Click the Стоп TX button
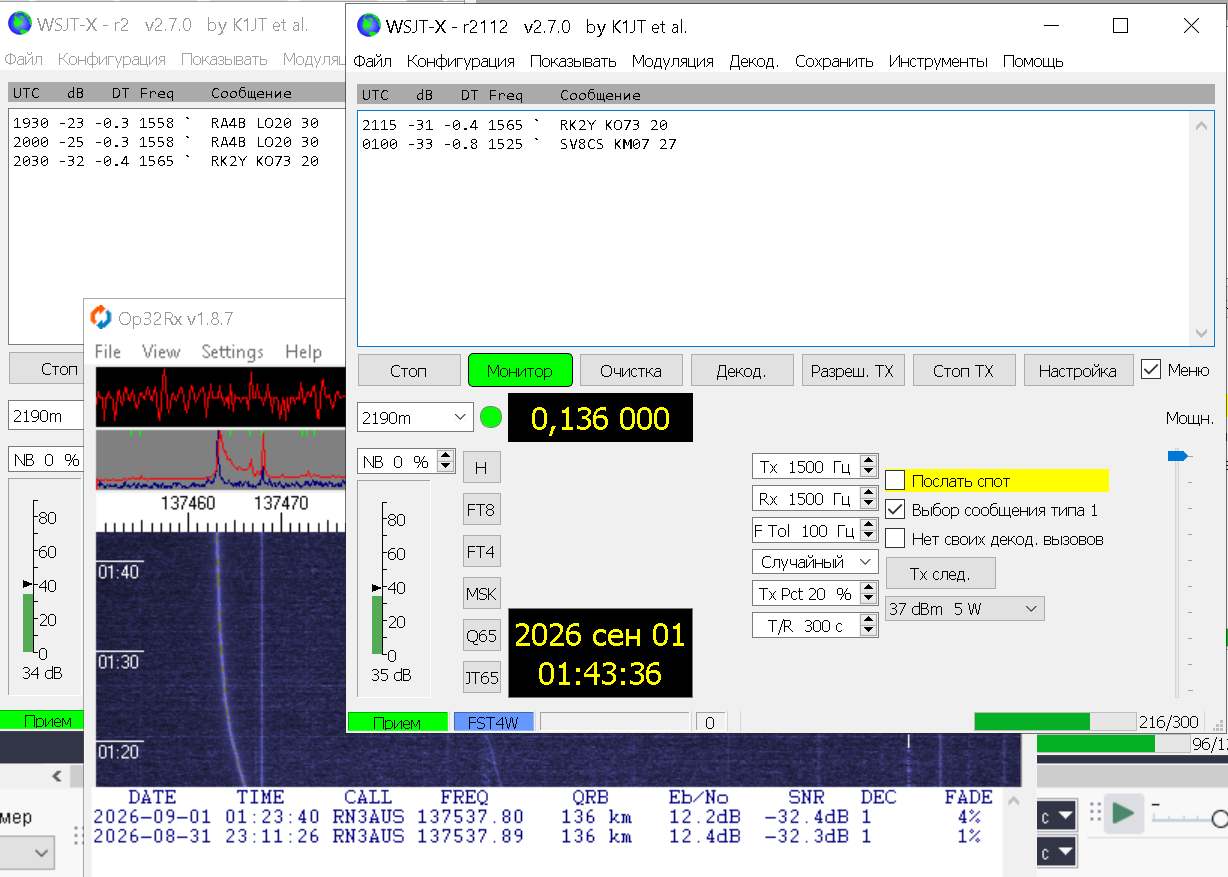The image size is (1228, 877). [x=964, y=370]
